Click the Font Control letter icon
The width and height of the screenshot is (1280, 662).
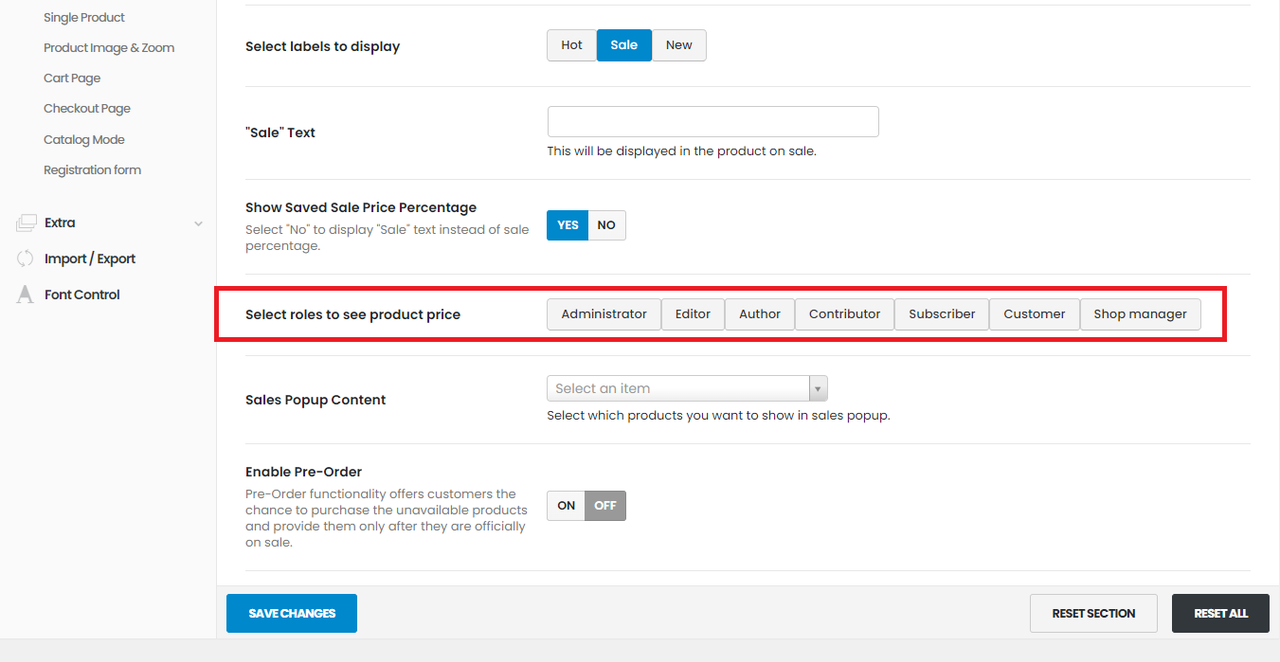point(25,295)
